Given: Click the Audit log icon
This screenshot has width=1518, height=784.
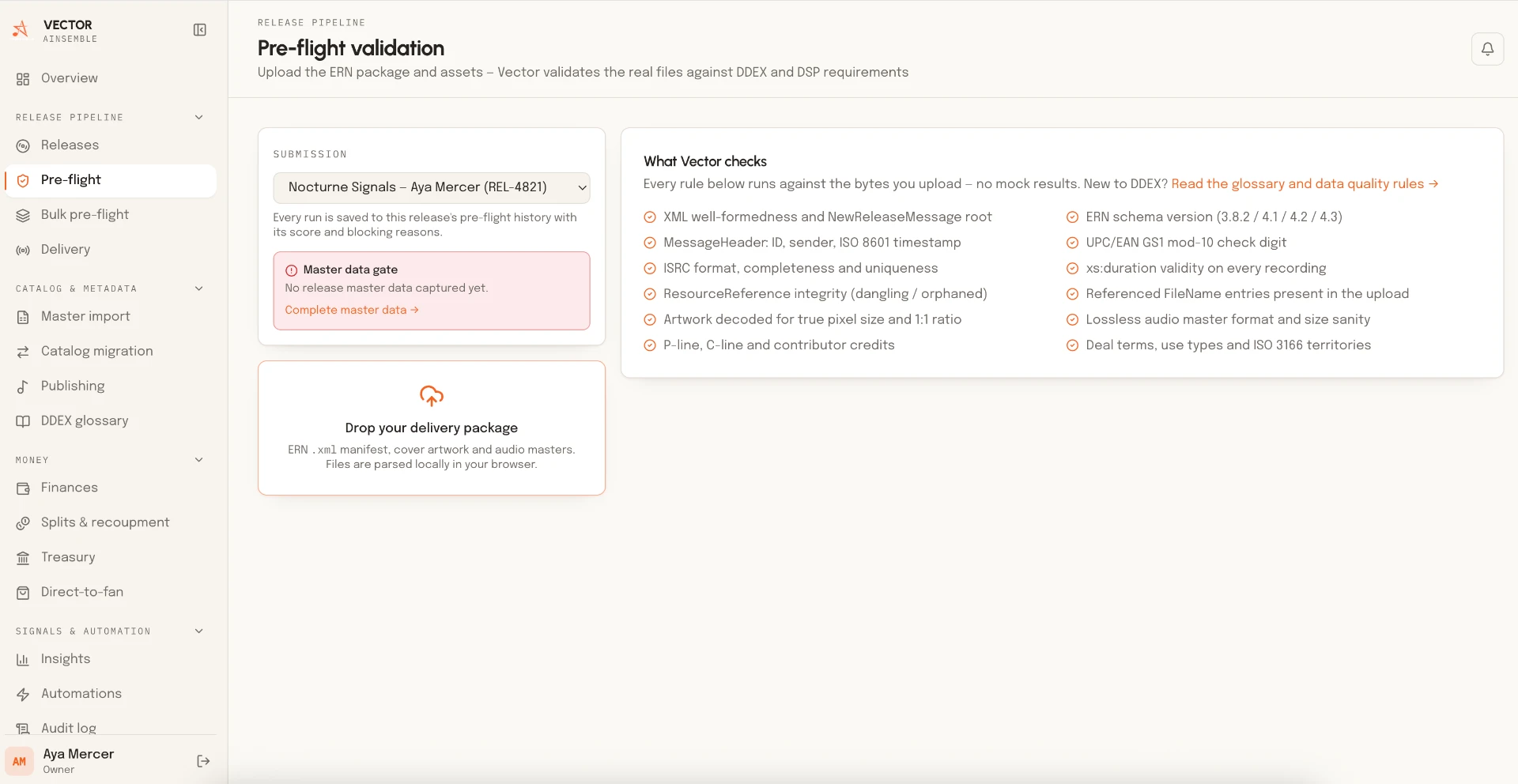Looking at the screenshot, I should click(23, 729).
